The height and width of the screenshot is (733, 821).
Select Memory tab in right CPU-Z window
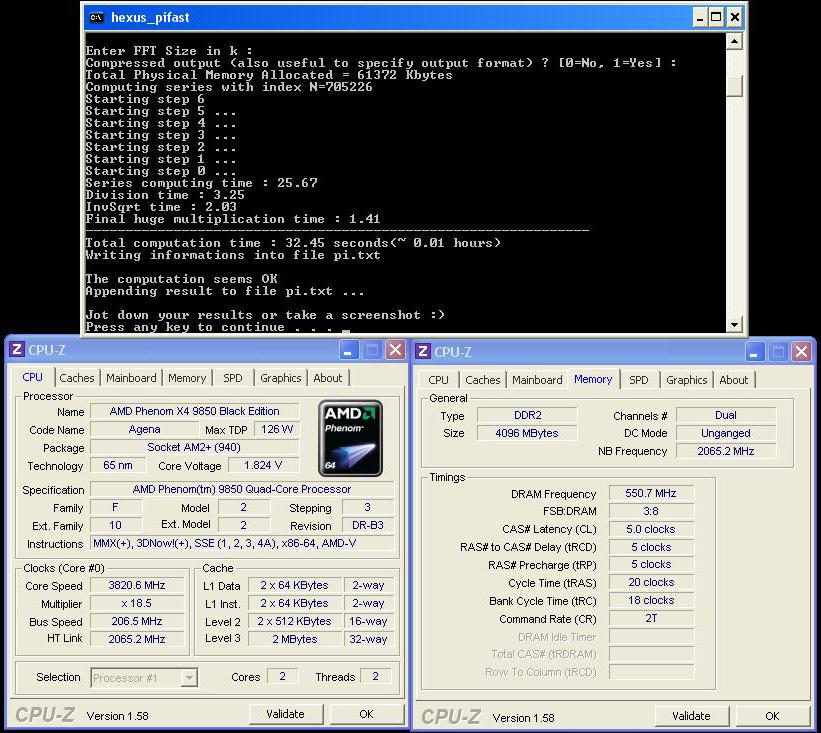(593, 379)
